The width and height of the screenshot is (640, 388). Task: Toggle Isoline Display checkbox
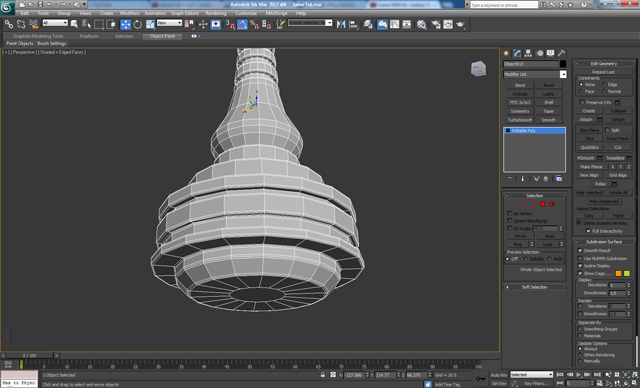click(580, 266)
